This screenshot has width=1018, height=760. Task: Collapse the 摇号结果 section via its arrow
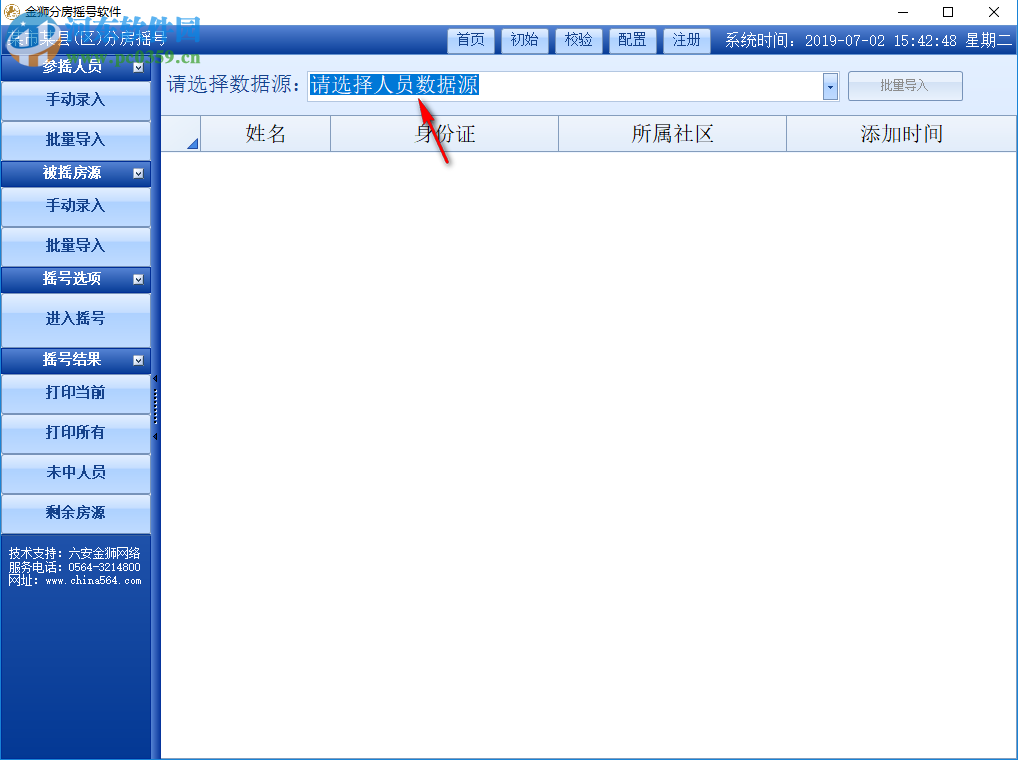tap(140, 360)
